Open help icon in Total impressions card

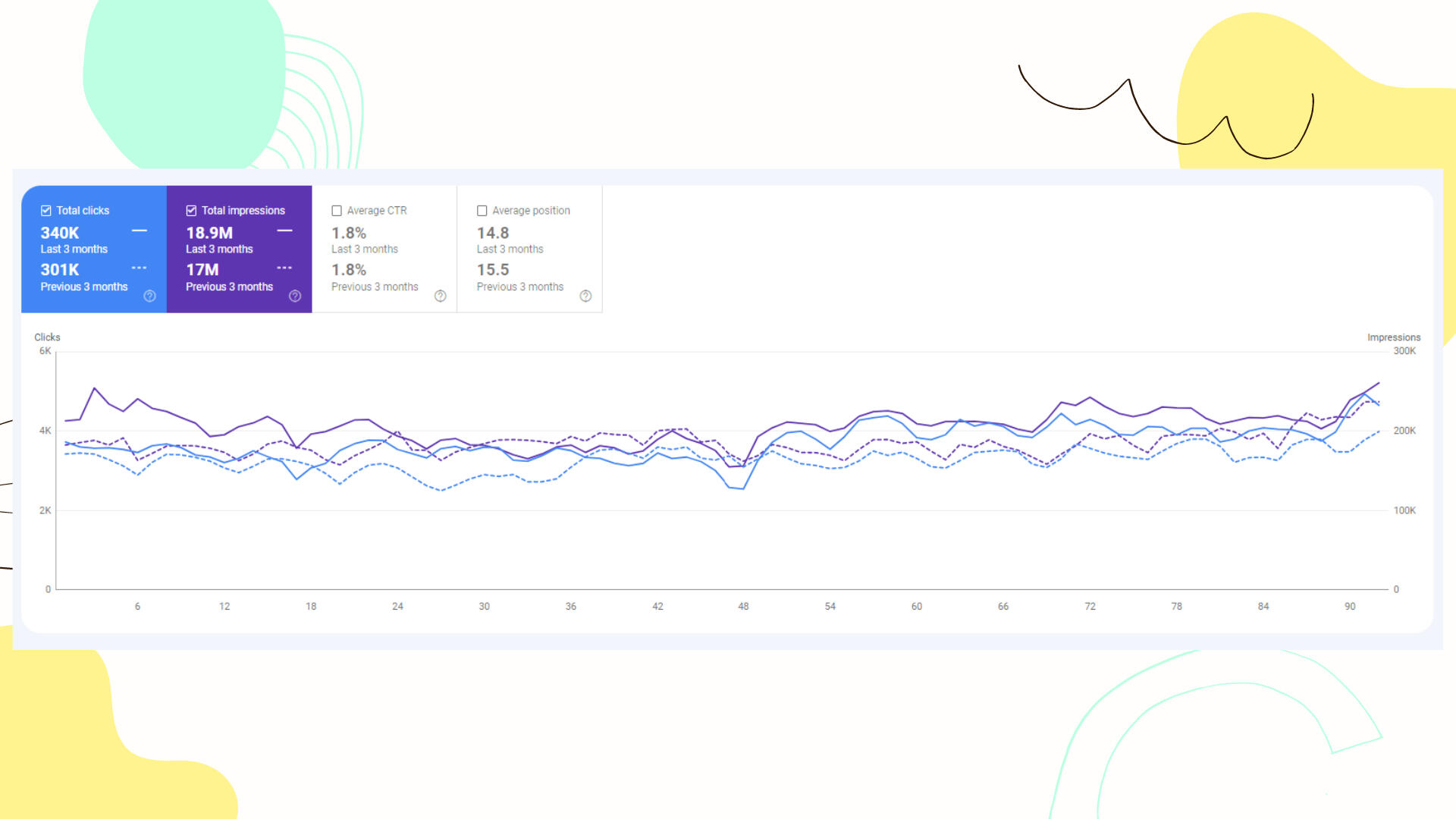point(295,297)
